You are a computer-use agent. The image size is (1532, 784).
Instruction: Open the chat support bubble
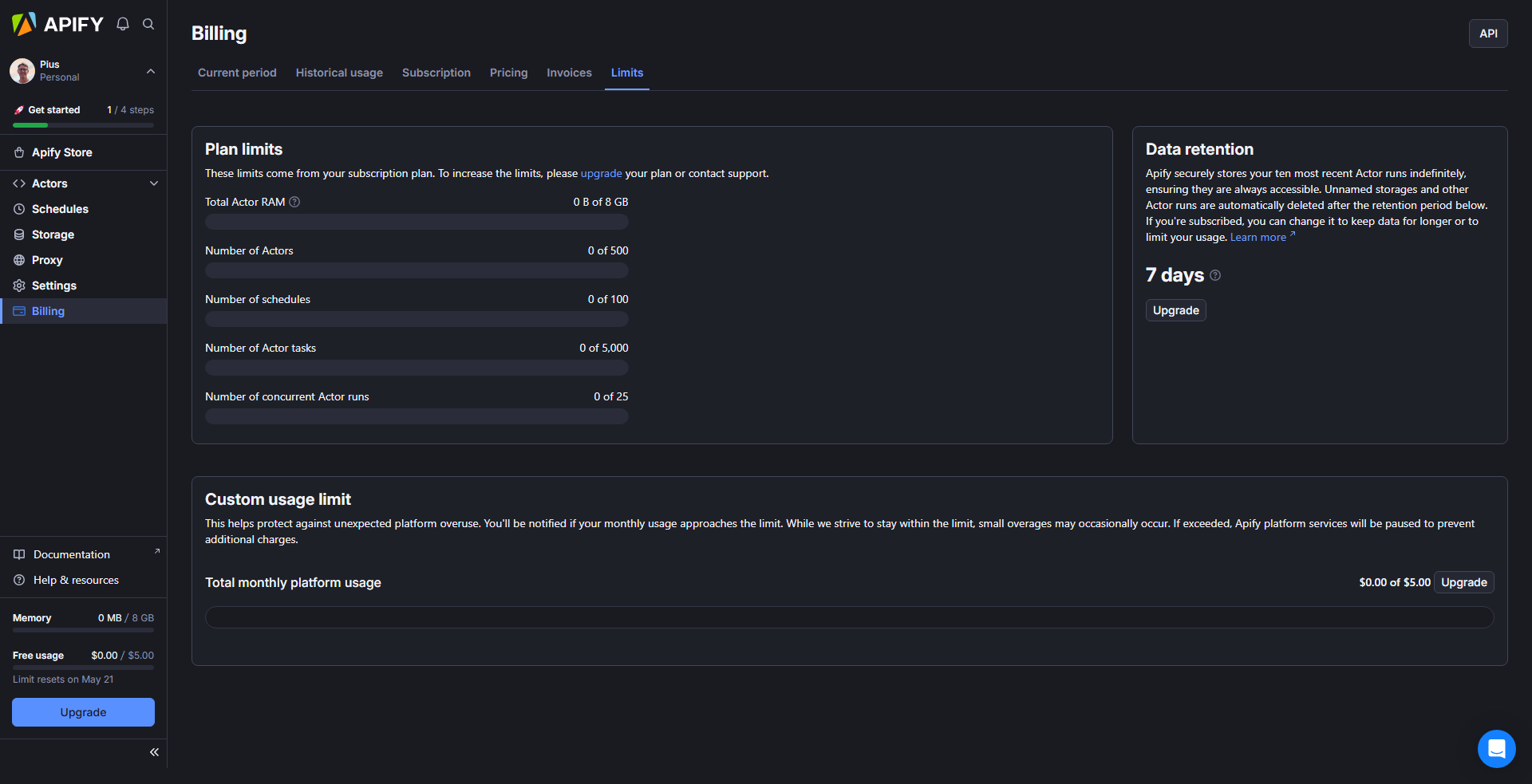coord(1496,748)
